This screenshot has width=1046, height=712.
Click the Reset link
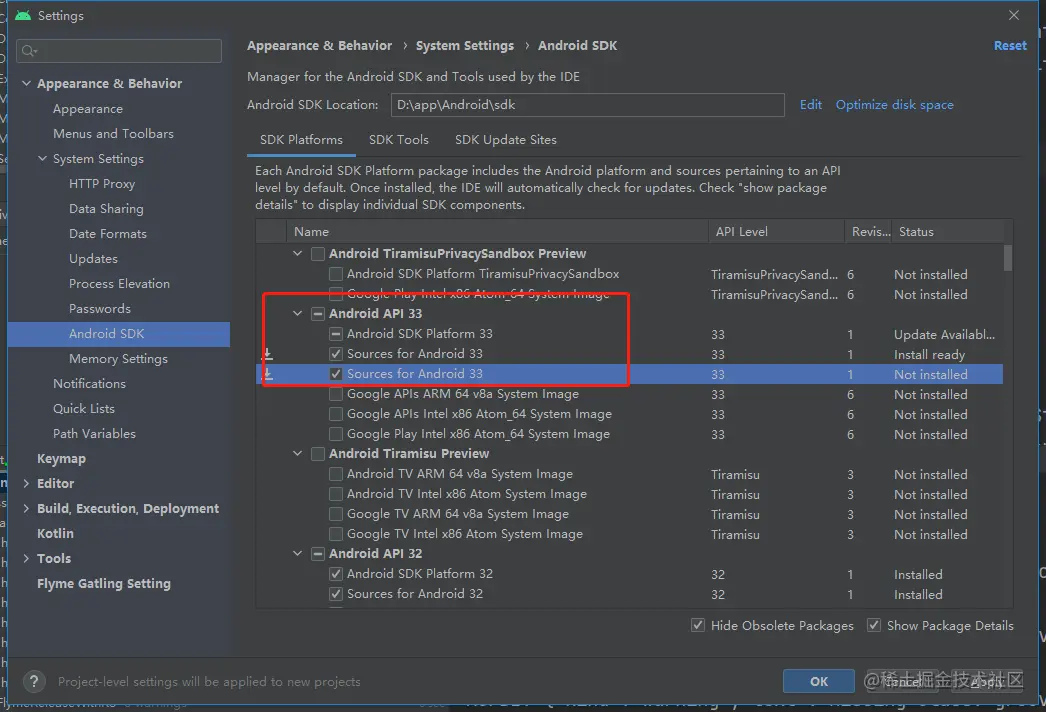[x=1010, y=45]
